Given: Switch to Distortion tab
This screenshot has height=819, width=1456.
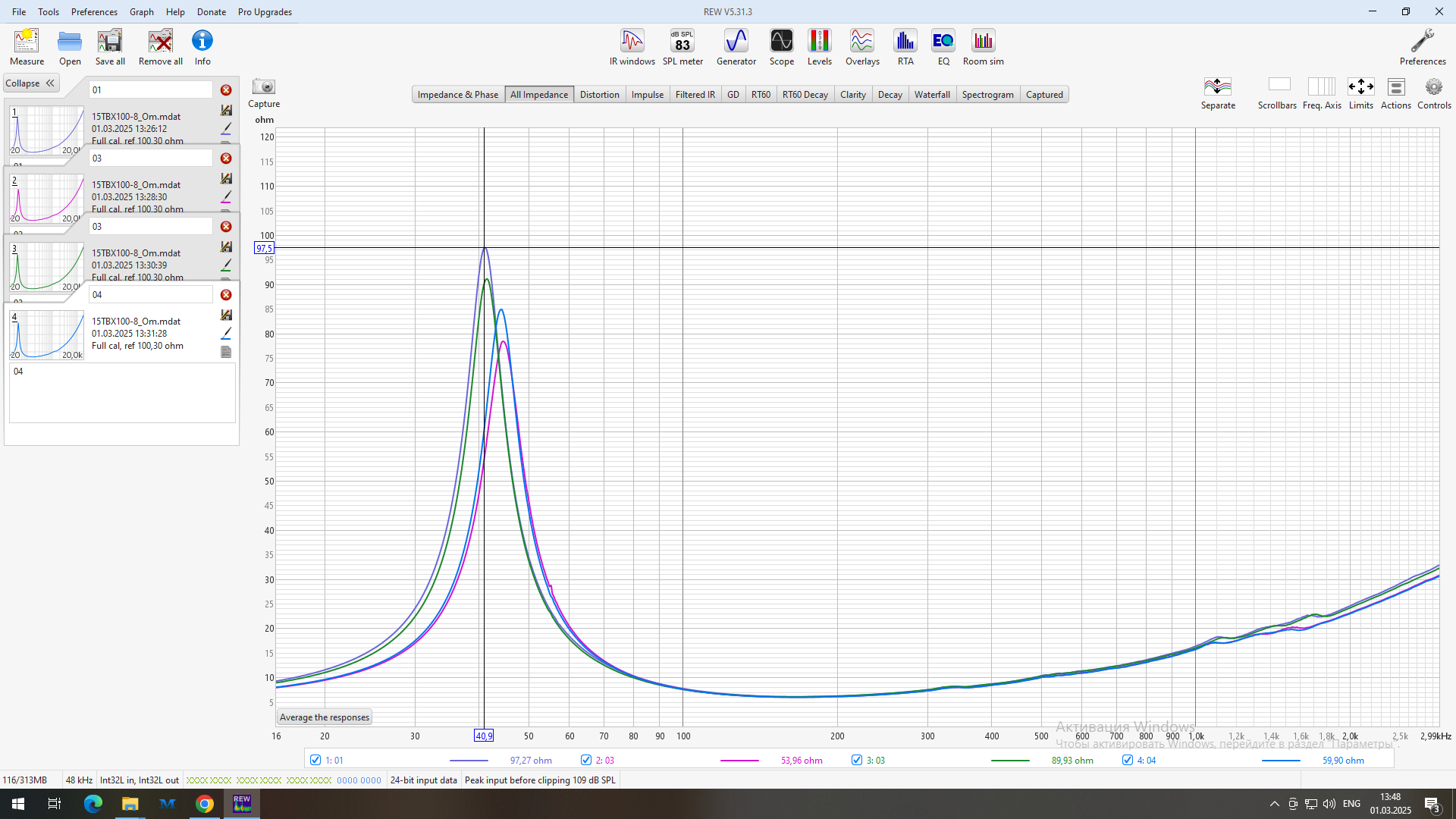Looking at the screenshot, I should pos(599,95).
